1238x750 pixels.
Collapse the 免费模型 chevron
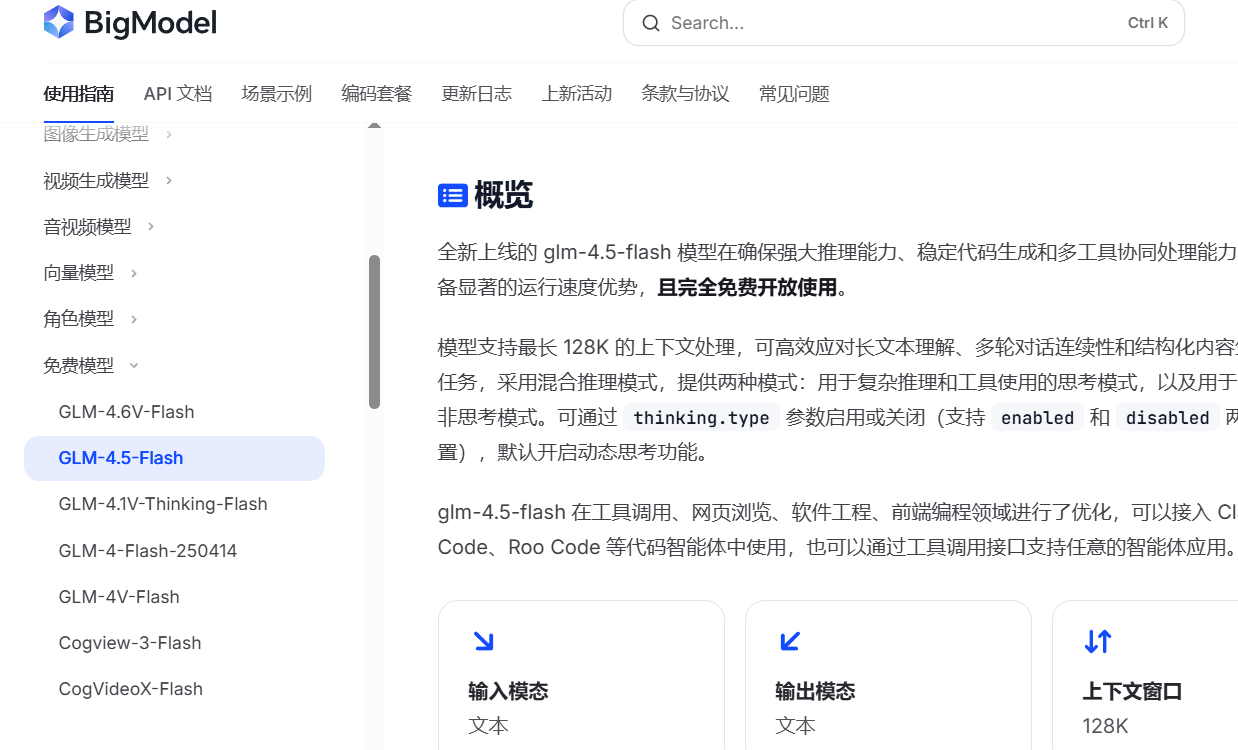tap(133, 365)
